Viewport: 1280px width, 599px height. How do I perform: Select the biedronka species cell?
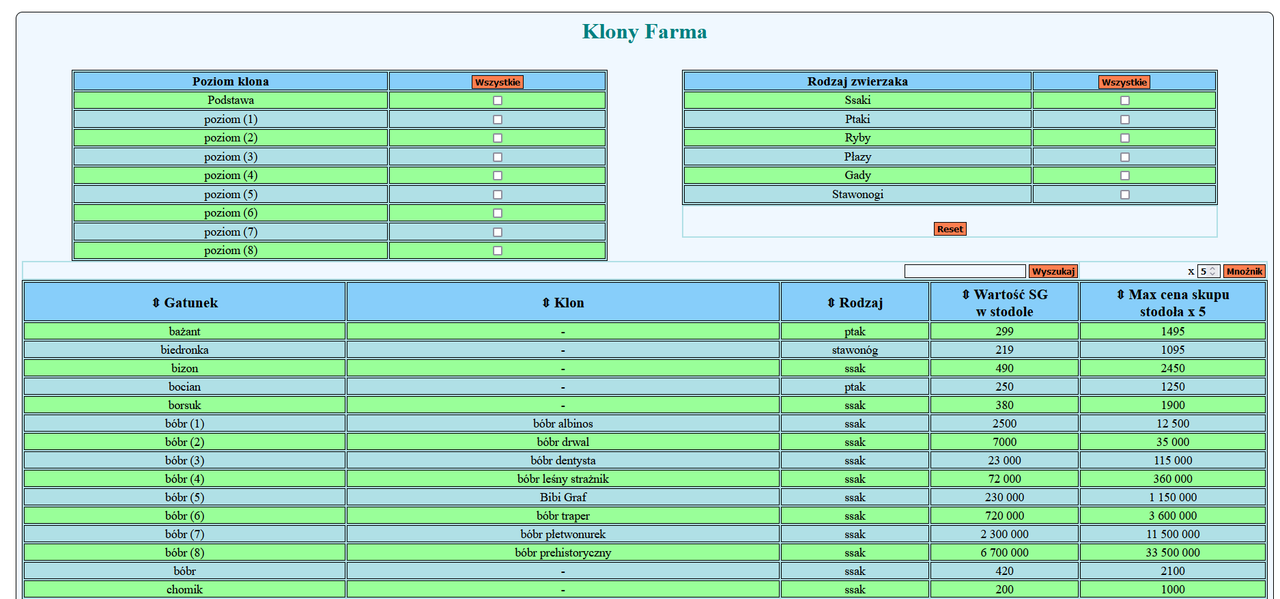(x=184, y=350)
